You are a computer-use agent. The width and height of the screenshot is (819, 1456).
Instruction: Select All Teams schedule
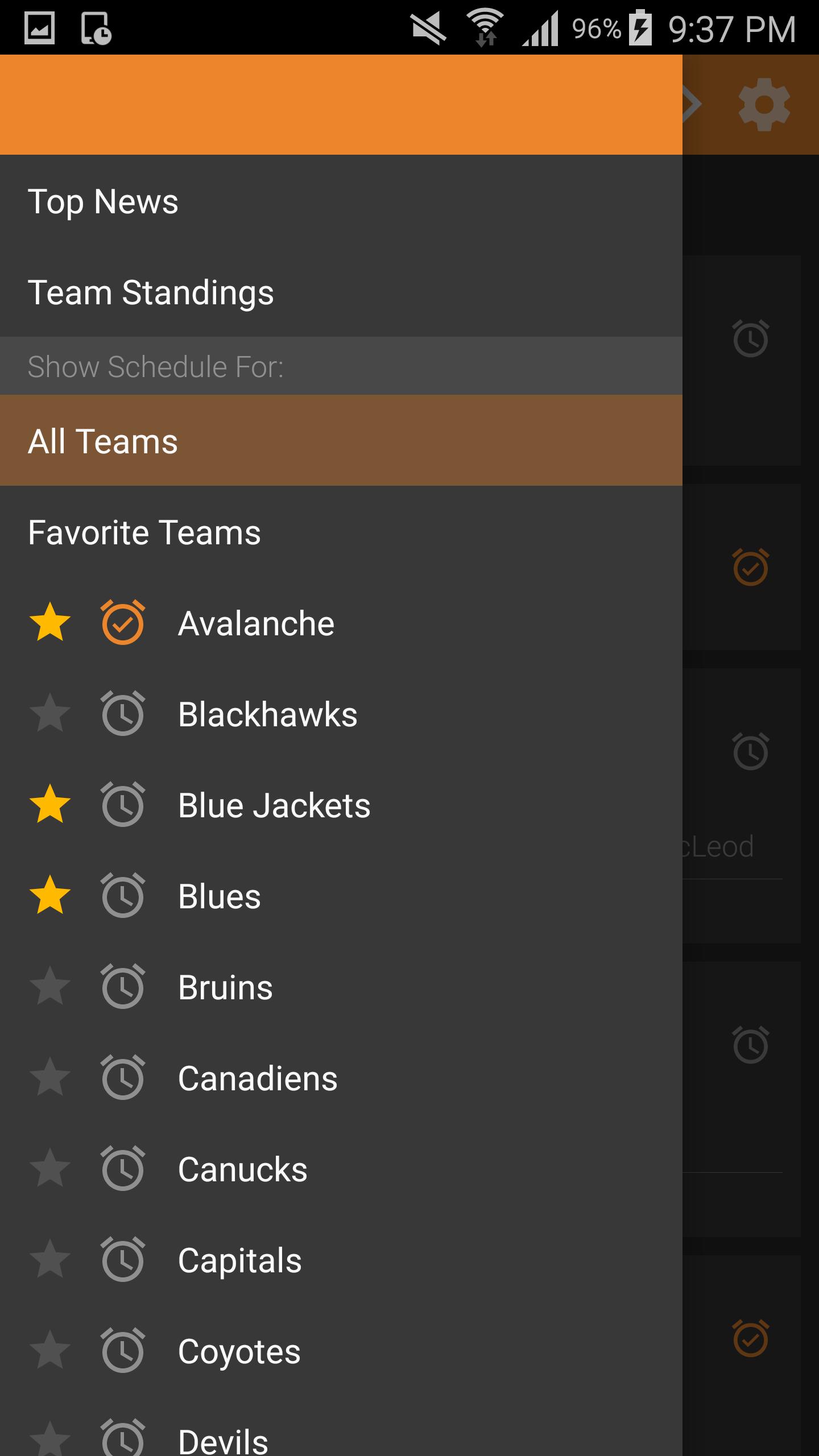tap(341, 440)
